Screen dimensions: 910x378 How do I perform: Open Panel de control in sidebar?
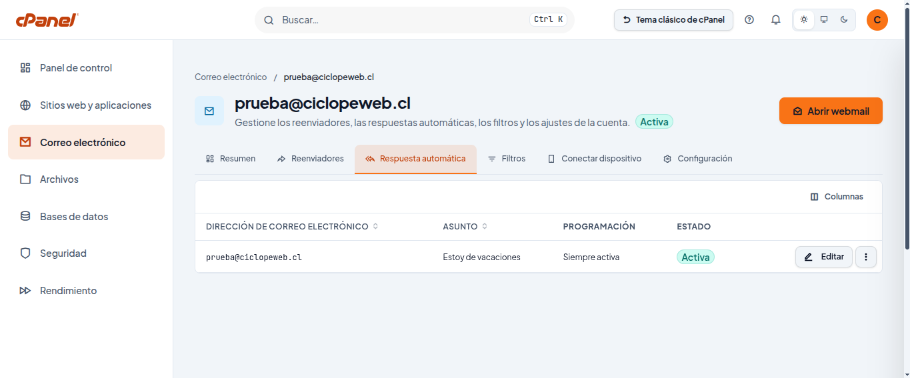point(86,68)
